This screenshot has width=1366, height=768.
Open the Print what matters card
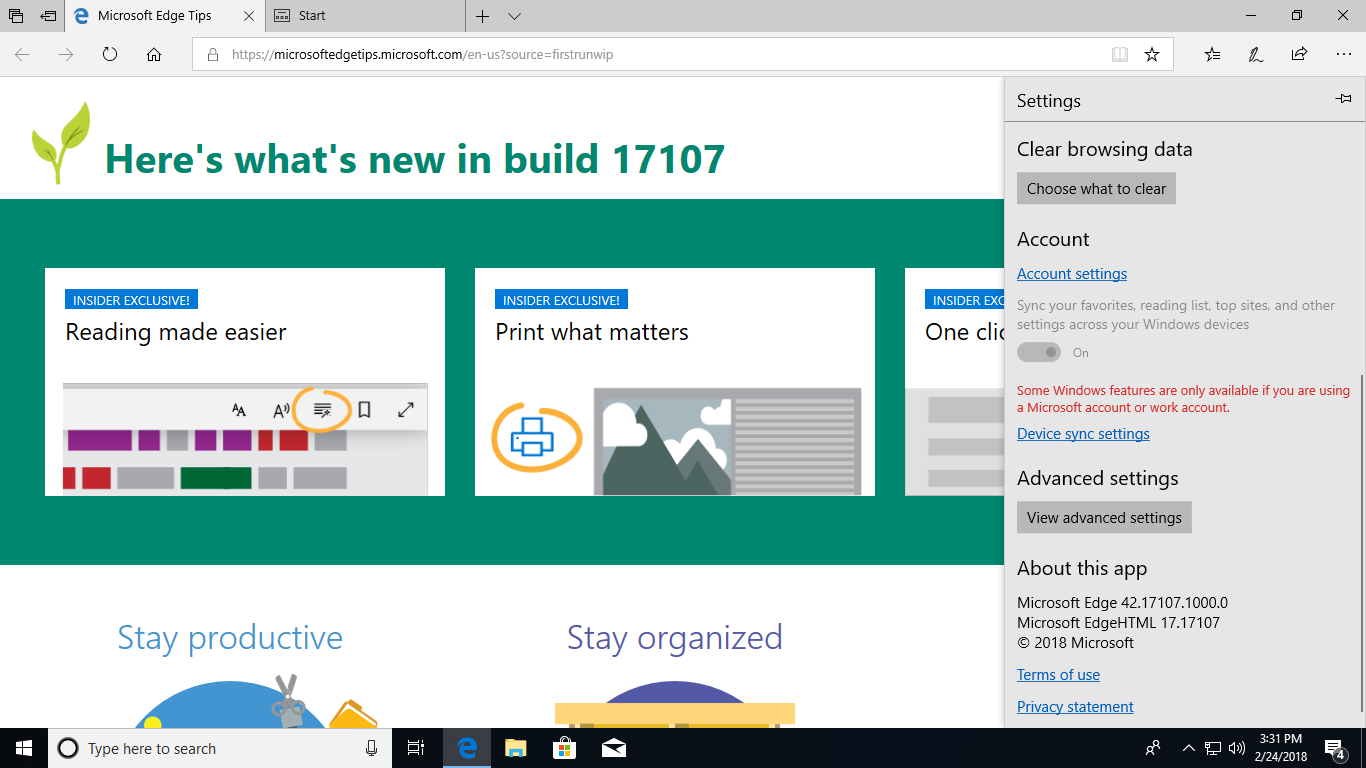pos(675,382)
